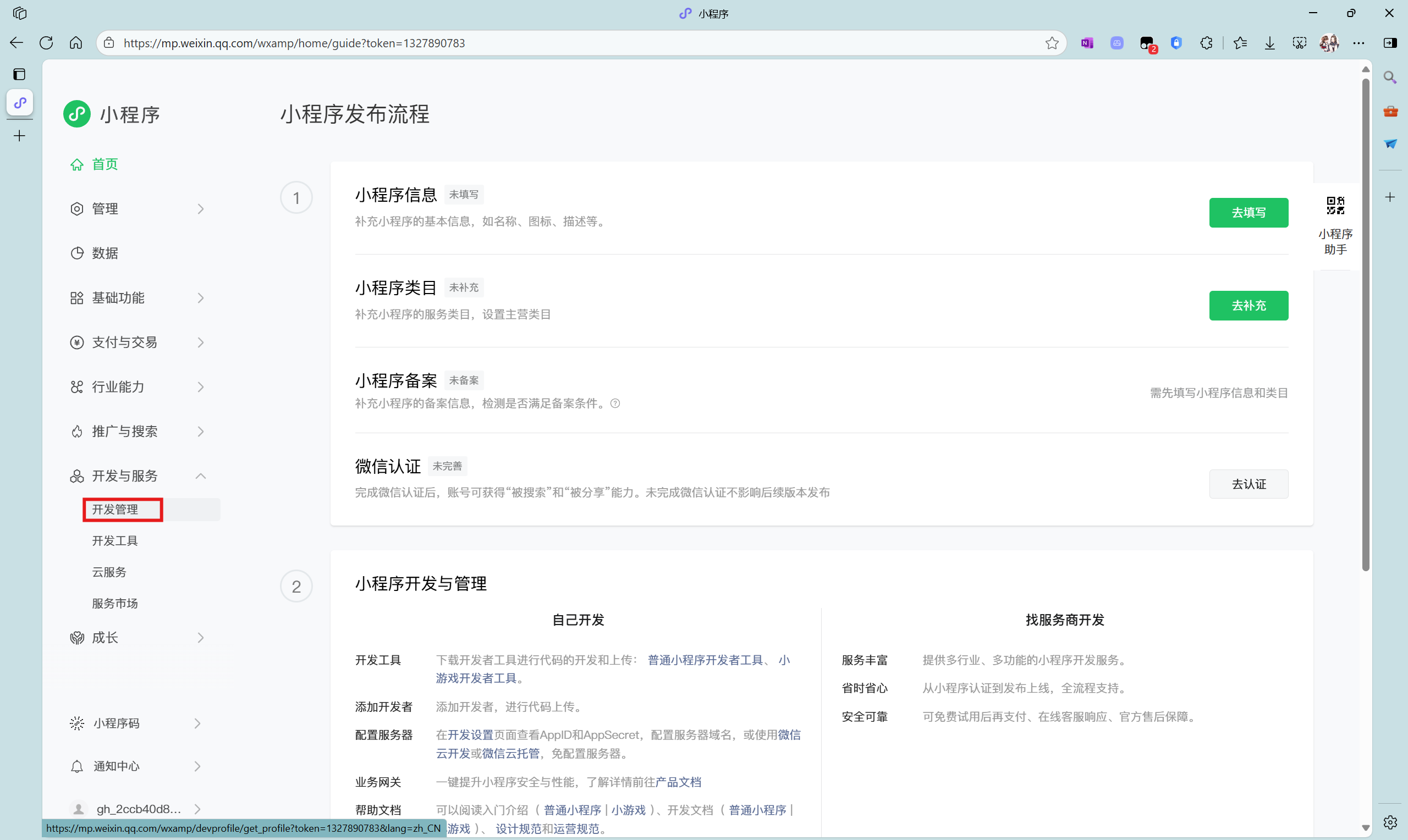Open the 微信云托管 link
This screenshot has width=1408, height=840.
(510, 753)
